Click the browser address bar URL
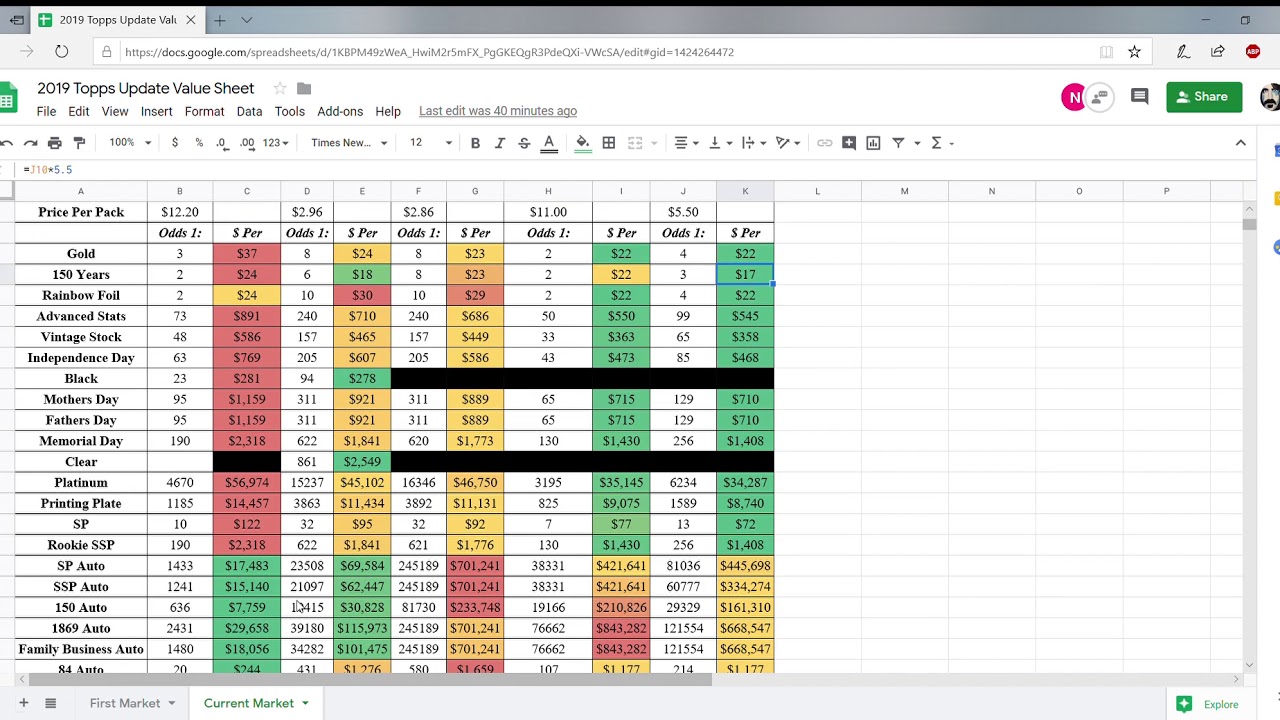Viewport: 1280px width, 720px height. 430,52
